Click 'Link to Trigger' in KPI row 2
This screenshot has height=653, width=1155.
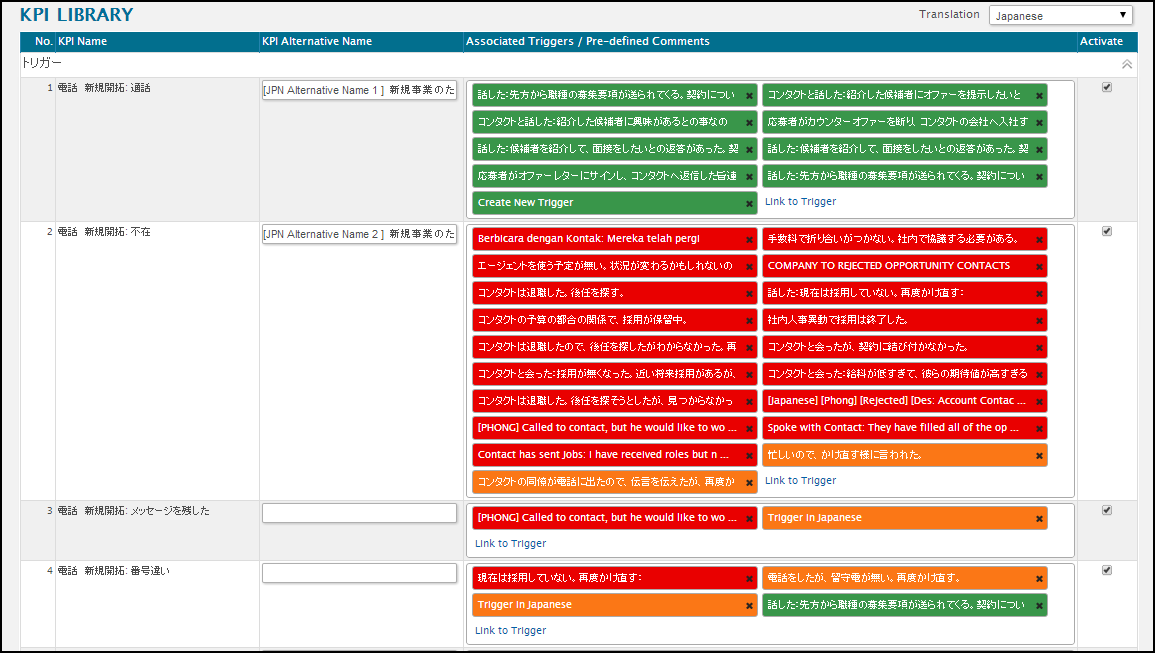(800, 481)
